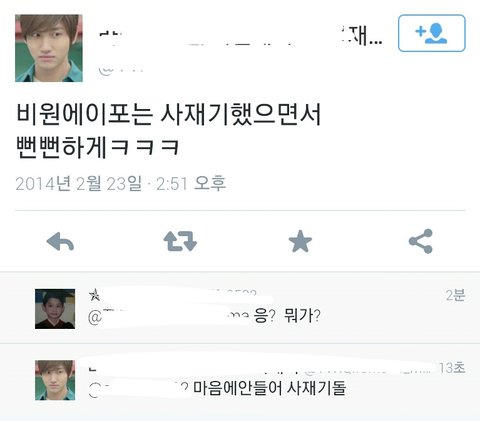Screen dimensions: 480x421
Task: Click the author's @ handle below the name
Action: click(122, 69)
